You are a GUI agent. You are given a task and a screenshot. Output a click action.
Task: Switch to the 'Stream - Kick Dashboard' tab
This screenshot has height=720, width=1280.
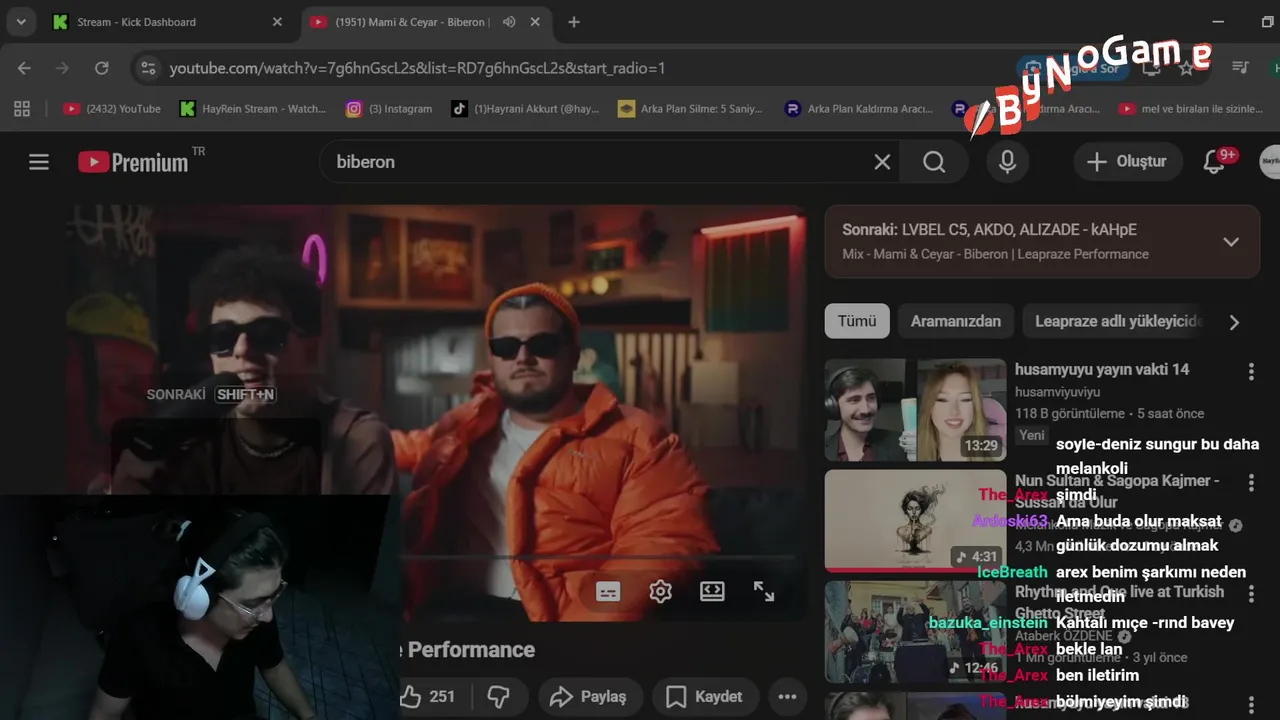click(165, 22)
